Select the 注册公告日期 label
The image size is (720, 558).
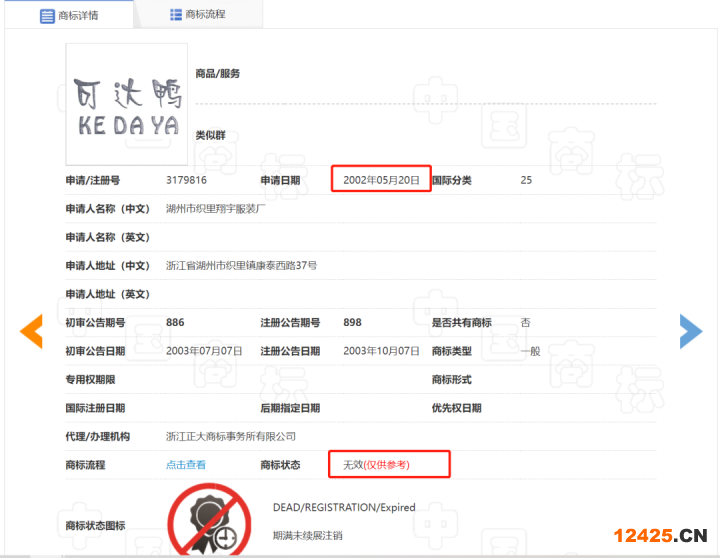point(290,351)
